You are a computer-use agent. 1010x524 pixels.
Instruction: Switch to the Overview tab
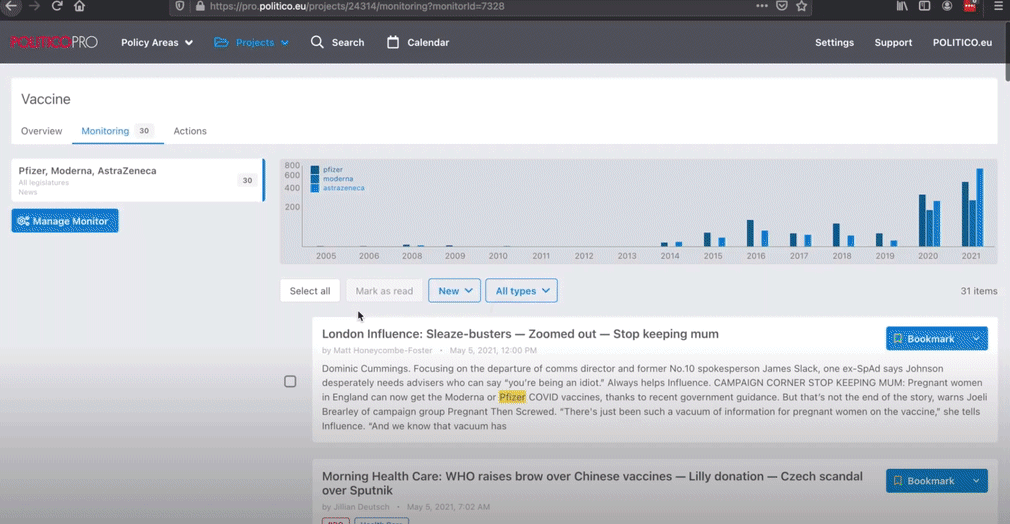pos(41,131)
